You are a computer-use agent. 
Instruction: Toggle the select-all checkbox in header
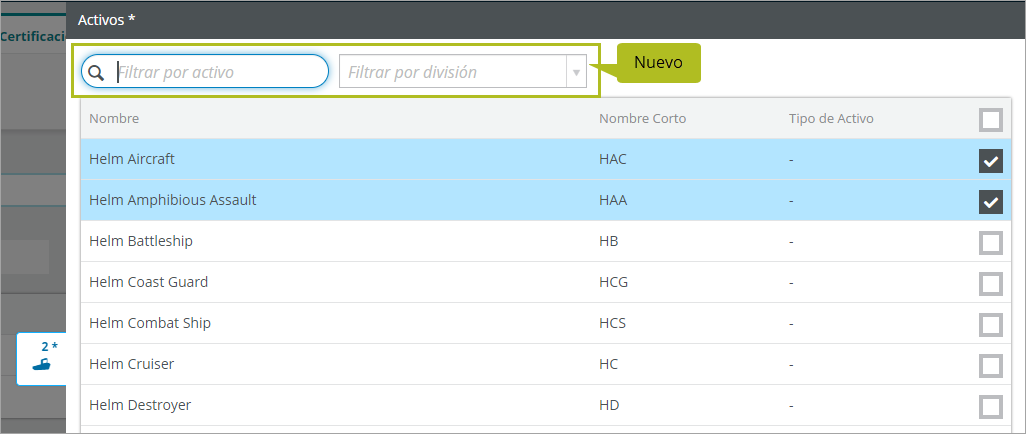991,120
